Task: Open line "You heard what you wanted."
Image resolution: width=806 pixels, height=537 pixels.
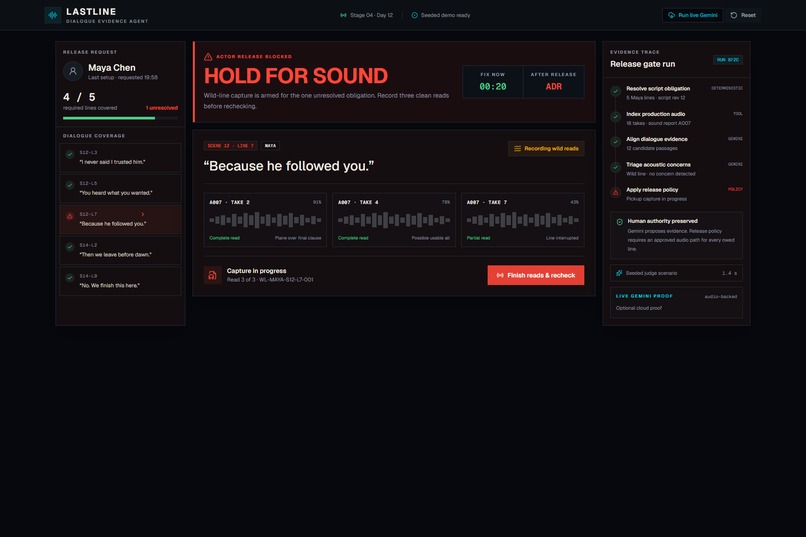Action: (x=120, y=188)
